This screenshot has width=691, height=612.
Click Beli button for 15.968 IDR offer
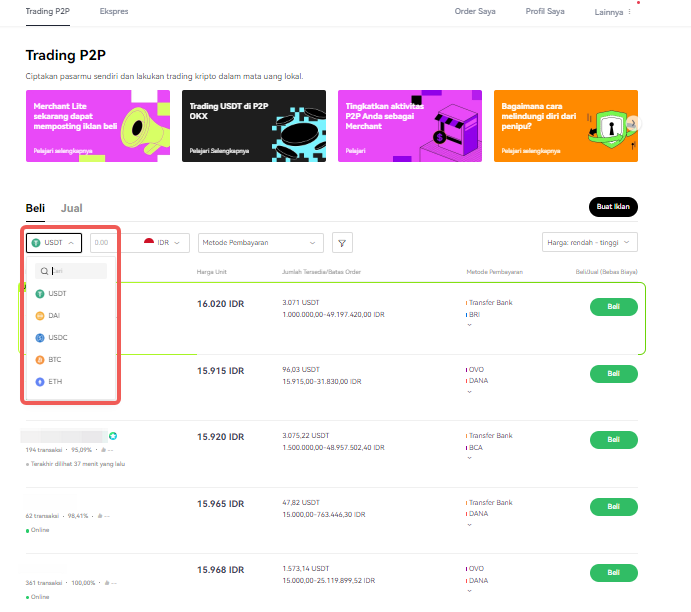[613, 573]
